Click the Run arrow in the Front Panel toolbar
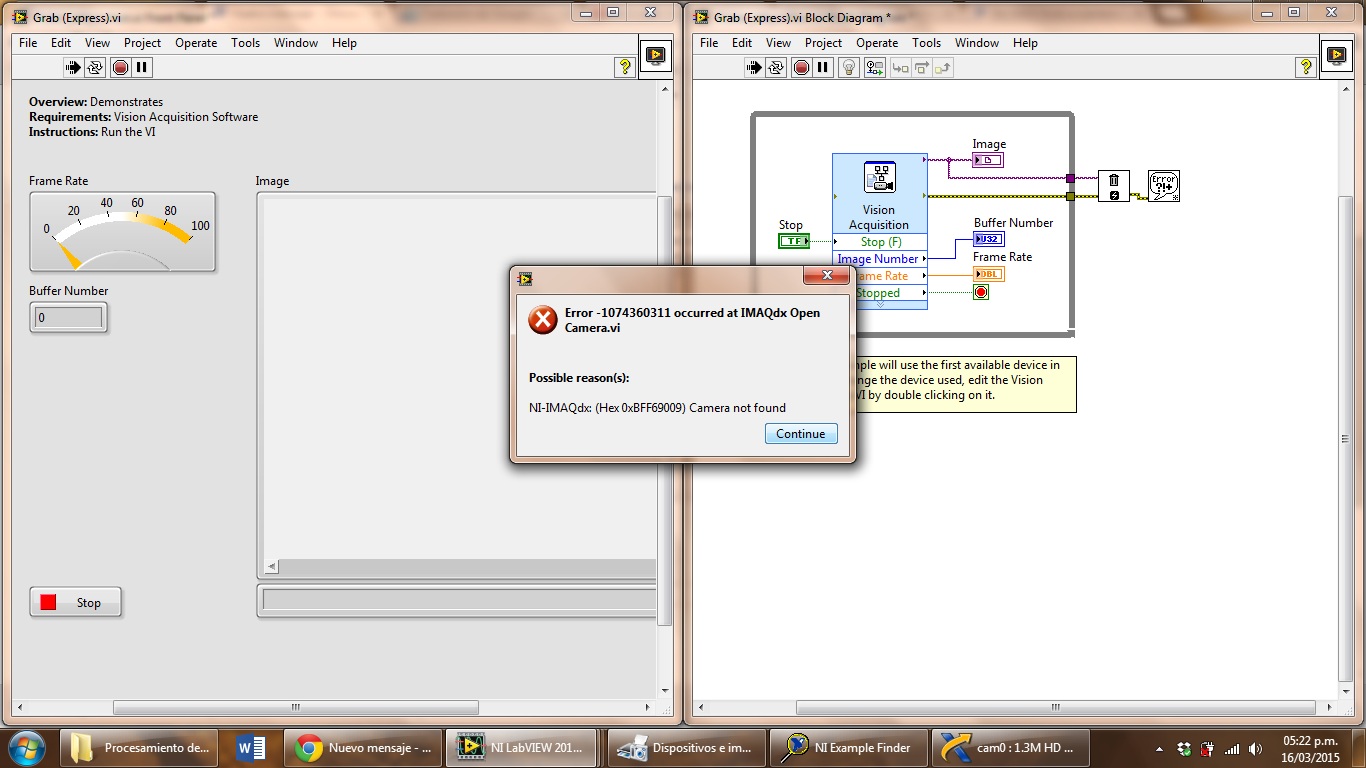The height and width of the screenshot is (768, 1366). click(73, 68)
